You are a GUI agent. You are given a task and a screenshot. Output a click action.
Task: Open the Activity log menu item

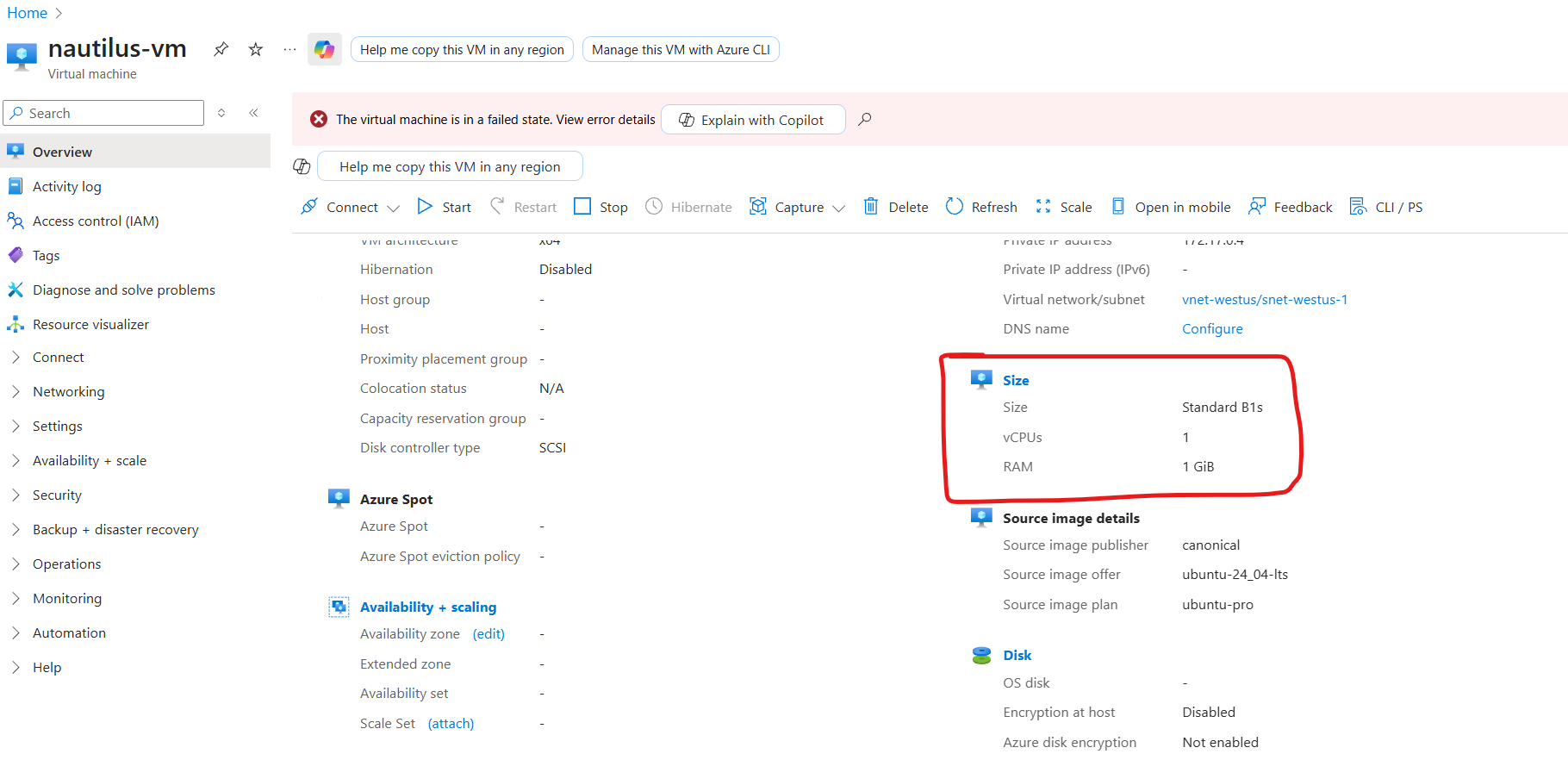[67, 187]
